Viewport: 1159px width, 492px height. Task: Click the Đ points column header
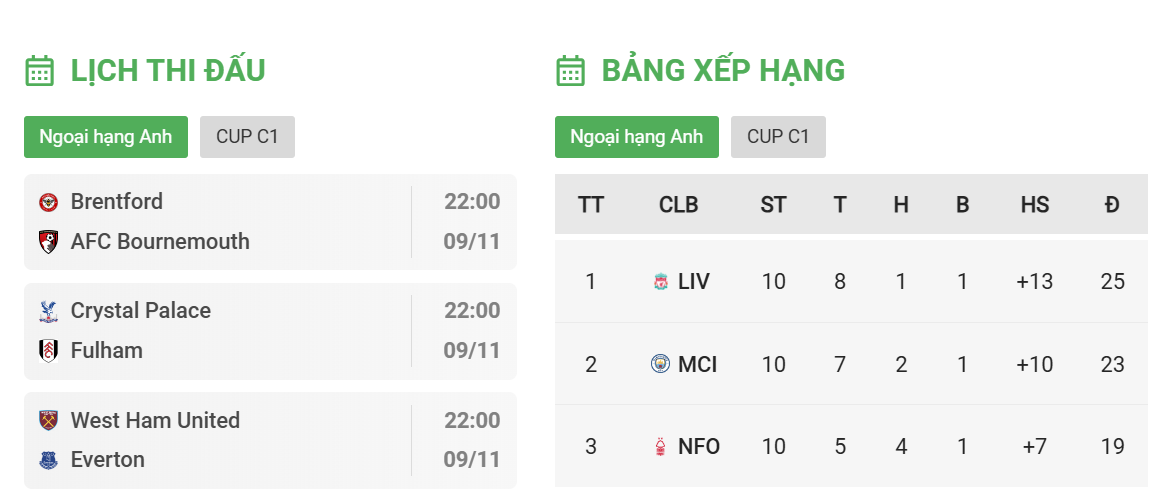1112,205
